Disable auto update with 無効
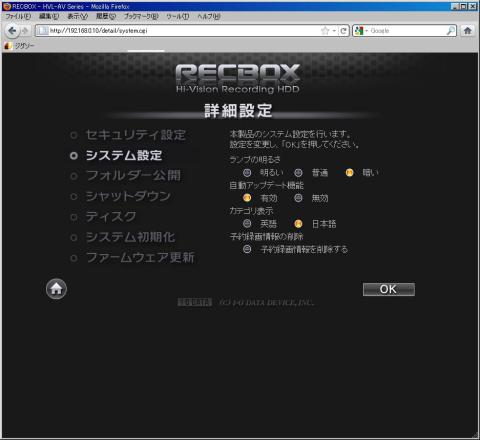480x440 pixels. [298, 198]
